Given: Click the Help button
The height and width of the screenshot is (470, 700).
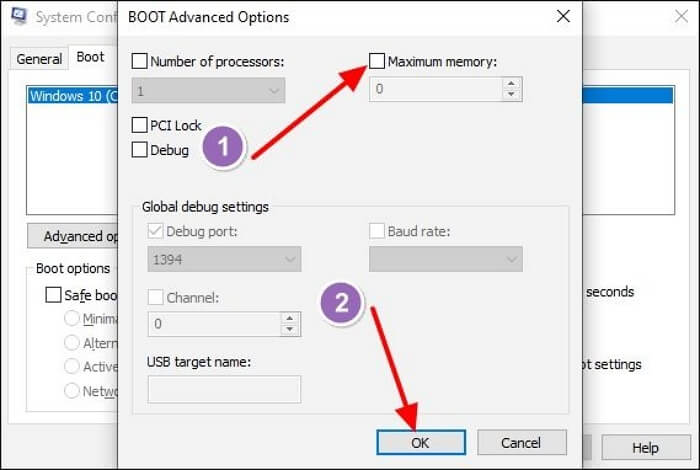Looking at the screenshot, I should (645, 447).
